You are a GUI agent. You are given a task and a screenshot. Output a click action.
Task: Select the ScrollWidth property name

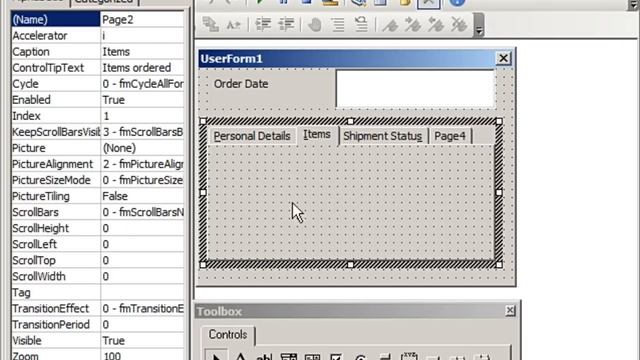coord(56,277)
